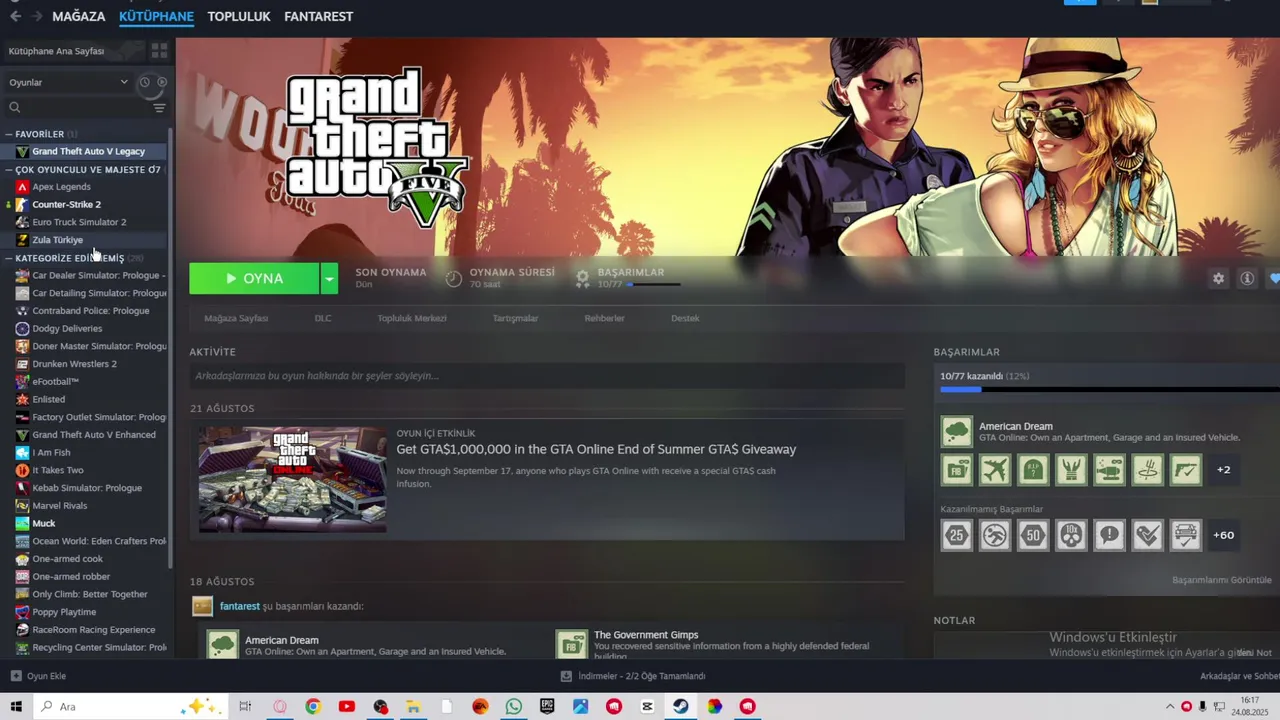Viewport: 1280px width, 720px height.
Task: Click the locked 10x skull achievement icon
Action: coord(1071,535)
